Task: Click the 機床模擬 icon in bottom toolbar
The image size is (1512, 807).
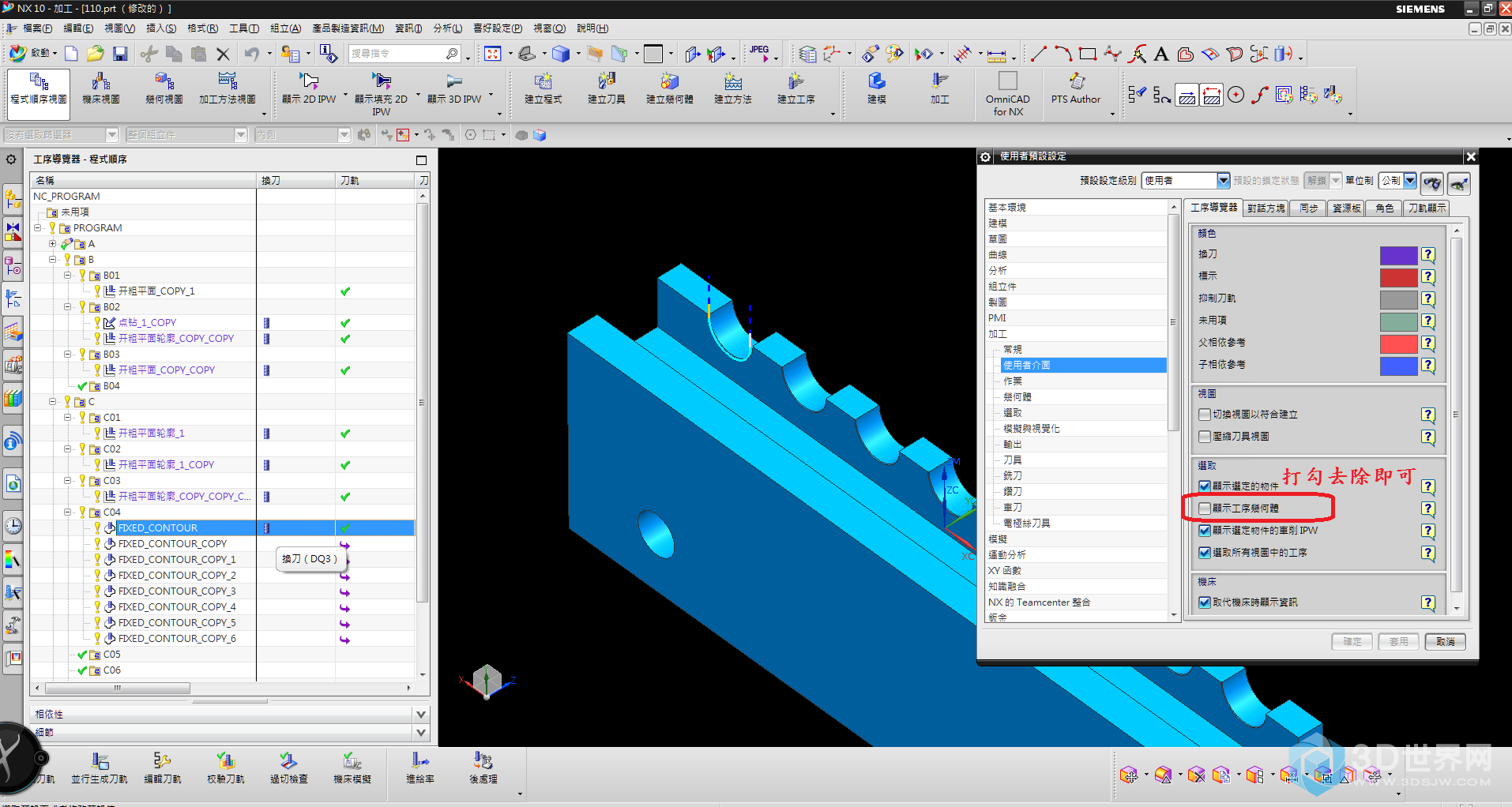Action: (352, 761)
